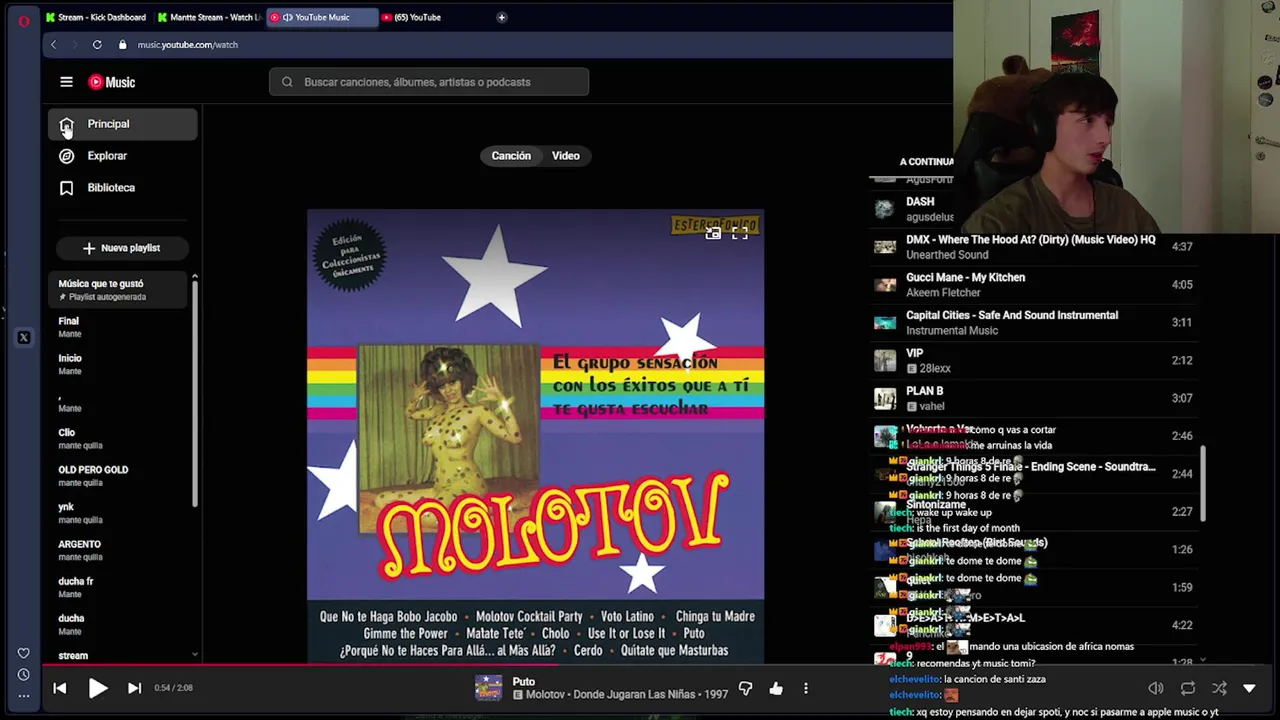Image resolution: width=1280 pixels, height=720 pixels.
Task: Open the stream playlist
Action: [118, 656]
